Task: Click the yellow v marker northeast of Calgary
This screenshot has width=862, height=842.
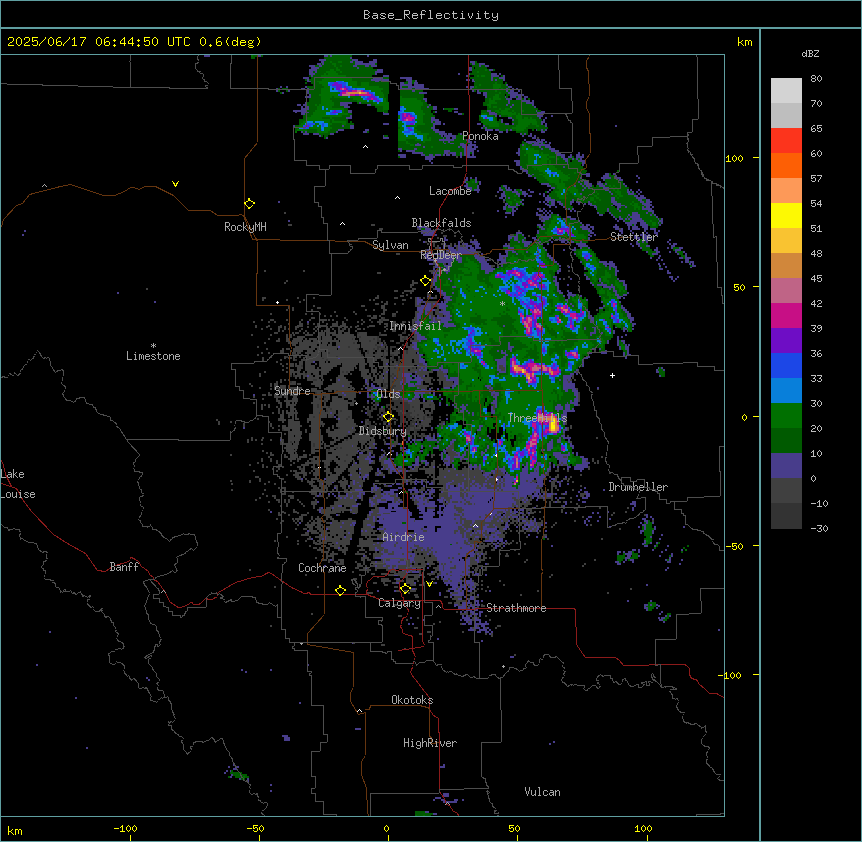Action: point(429,584)
